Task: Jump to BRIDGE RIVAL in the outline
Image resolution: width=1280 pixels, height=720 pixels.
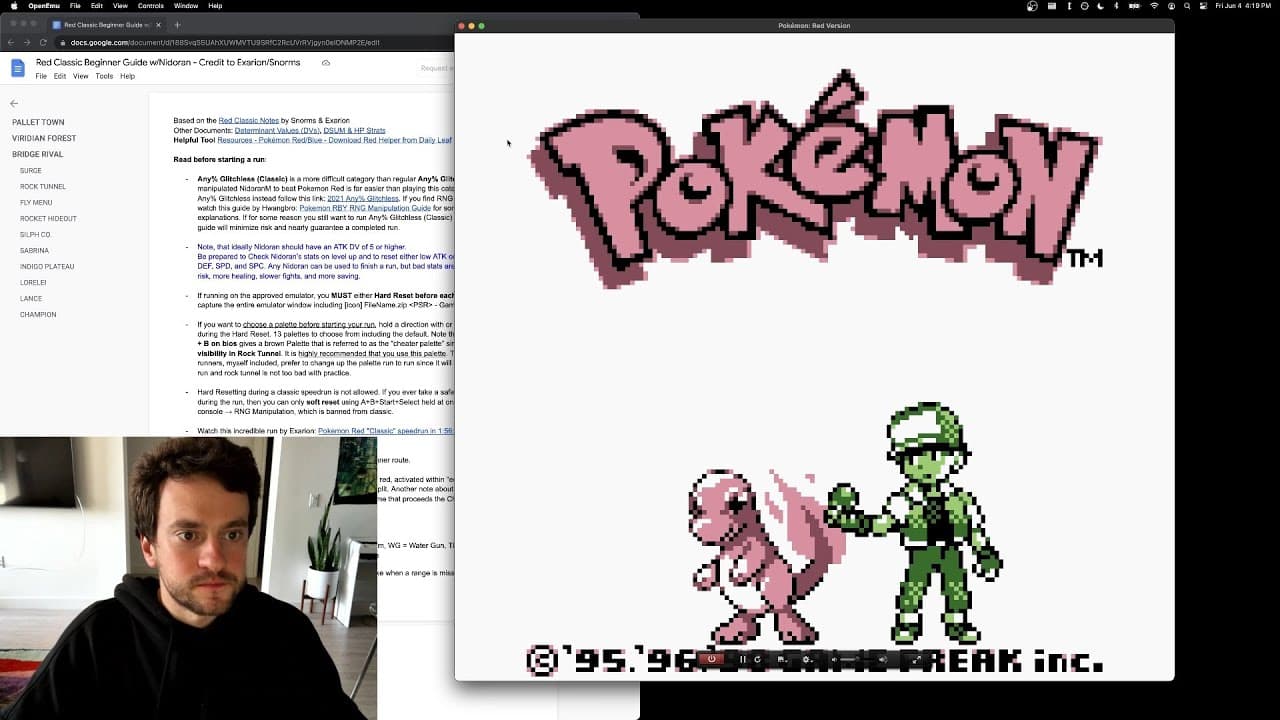Action: (38, 154)
